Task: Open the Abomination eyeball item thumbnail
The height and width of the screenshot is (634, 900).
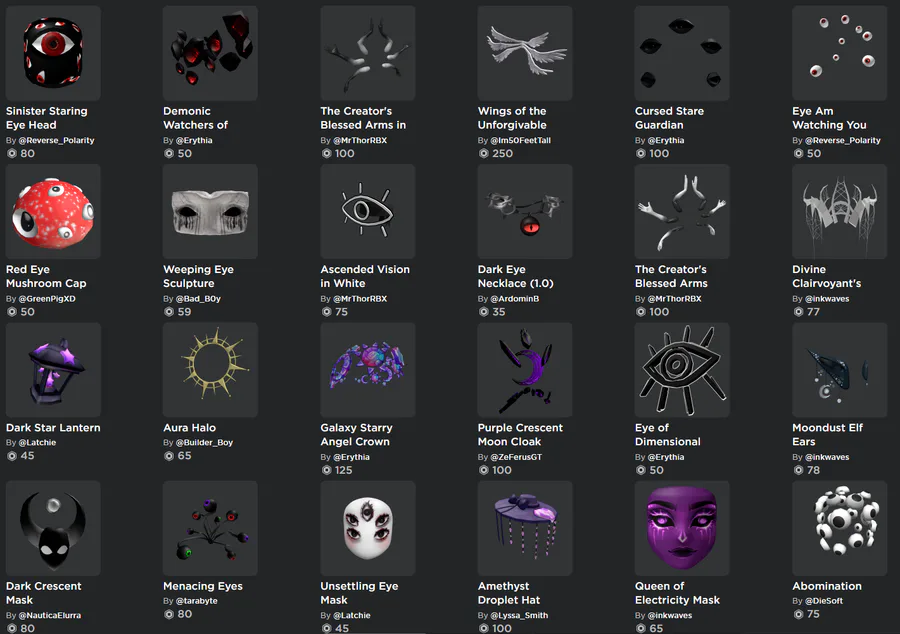Action: tap(839, 528)
